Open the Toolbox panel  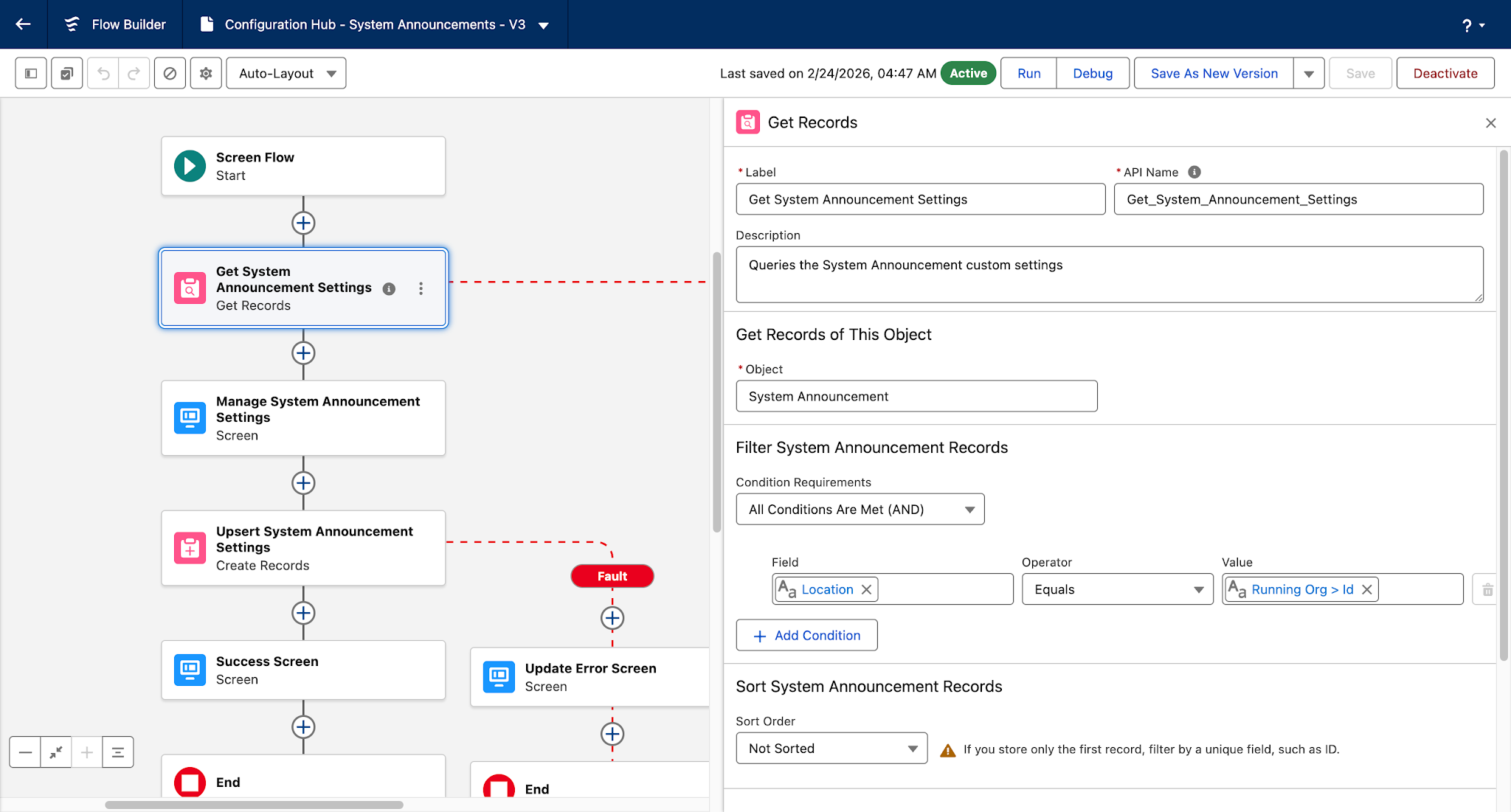pyautogui.click(x=30, y=73)
